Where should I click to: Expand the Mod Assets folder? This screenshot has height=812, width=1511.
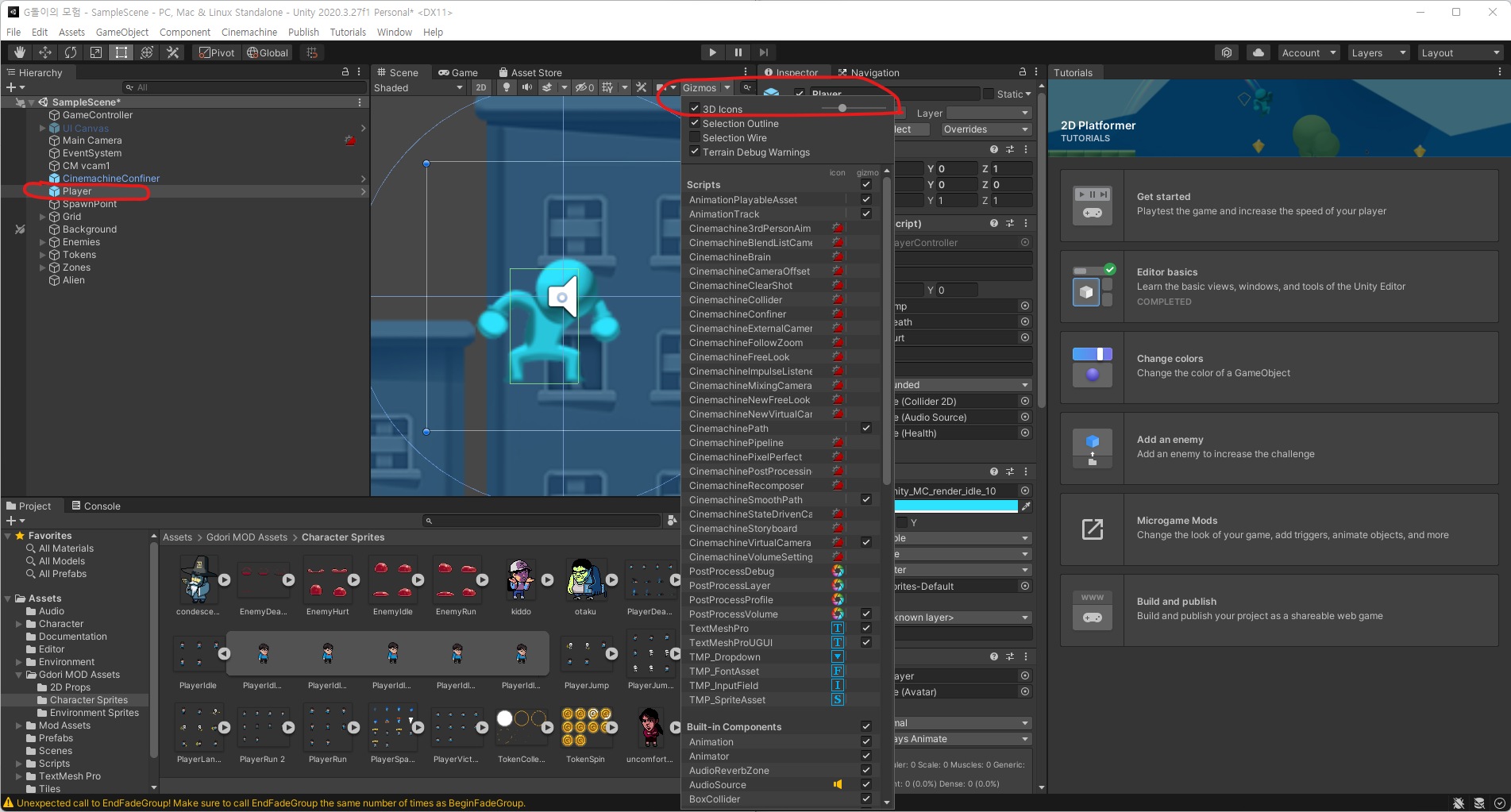[x=19, y=725]
